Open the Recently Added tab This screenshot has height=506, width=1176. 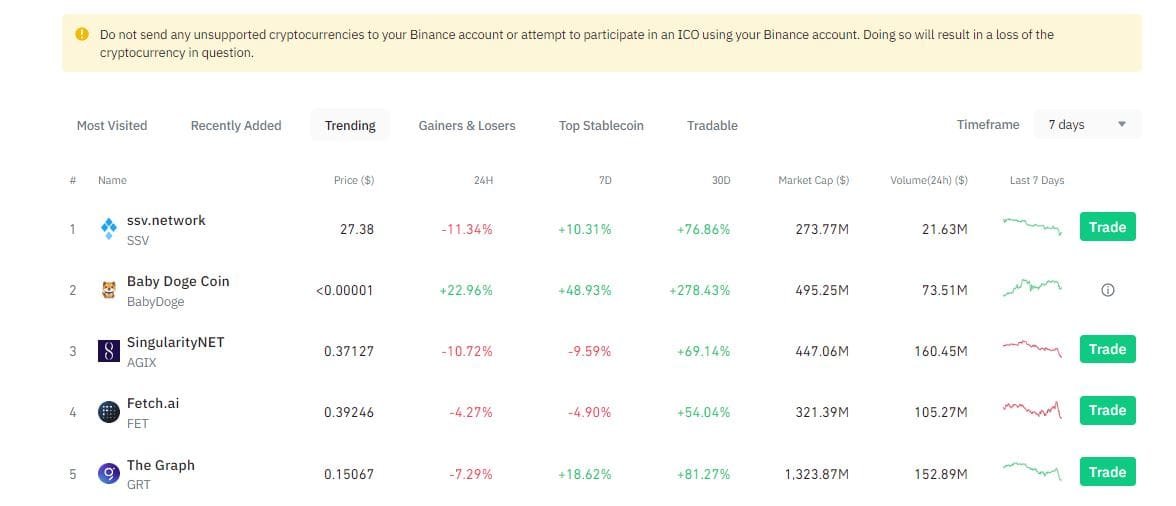pyautogui.click(x=236, y=126)
